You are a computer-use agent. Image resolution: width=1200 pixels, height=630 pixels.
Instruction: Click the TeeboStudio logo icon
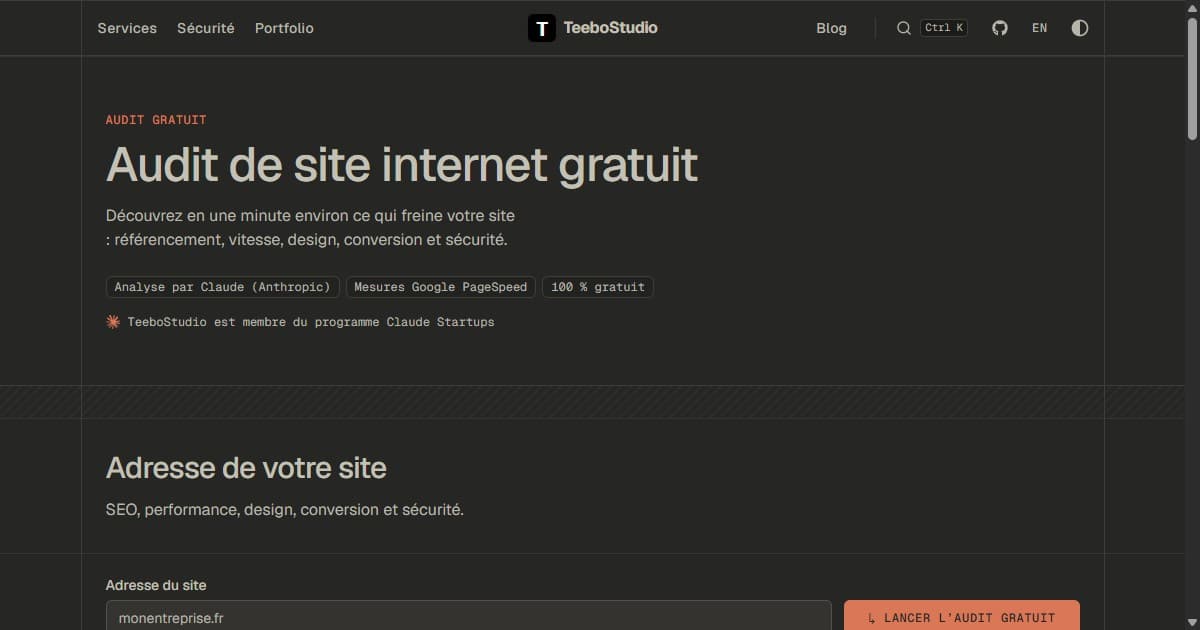click(x=541, y=28)
